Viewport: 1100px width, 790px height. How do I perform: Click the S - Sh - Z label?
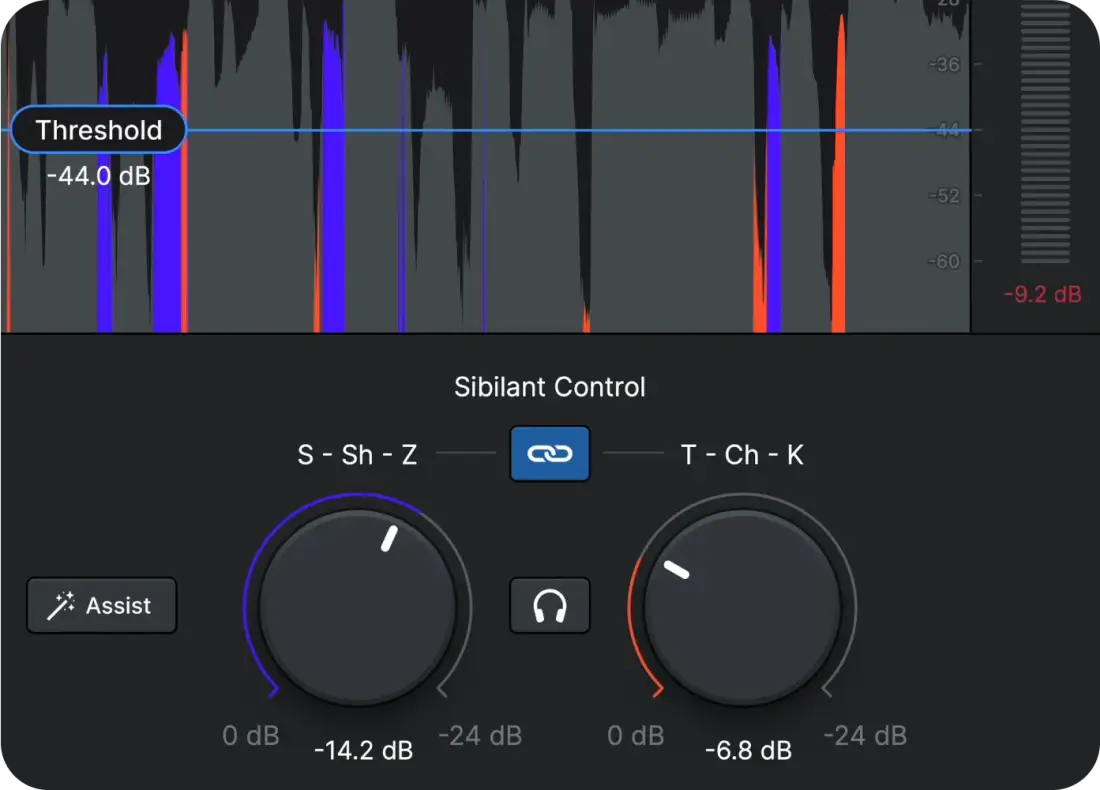pos(357,455)
